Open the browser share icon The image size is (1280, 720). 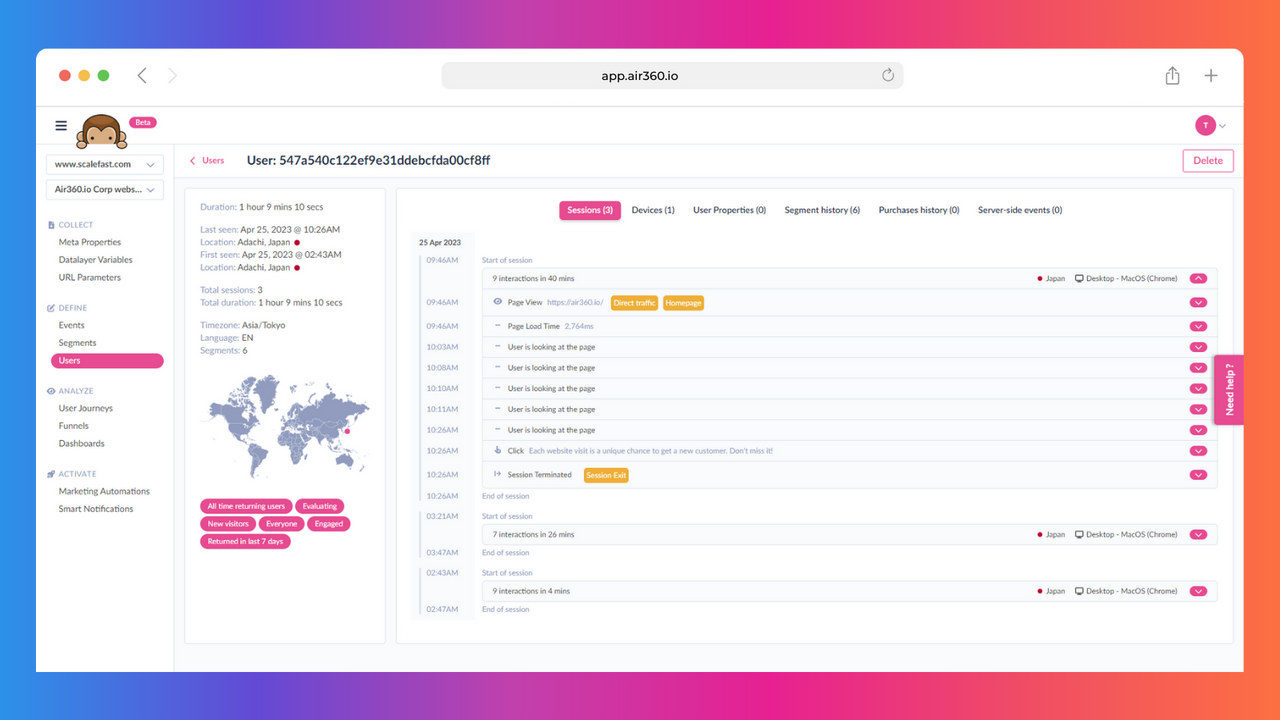(1172, 75)
